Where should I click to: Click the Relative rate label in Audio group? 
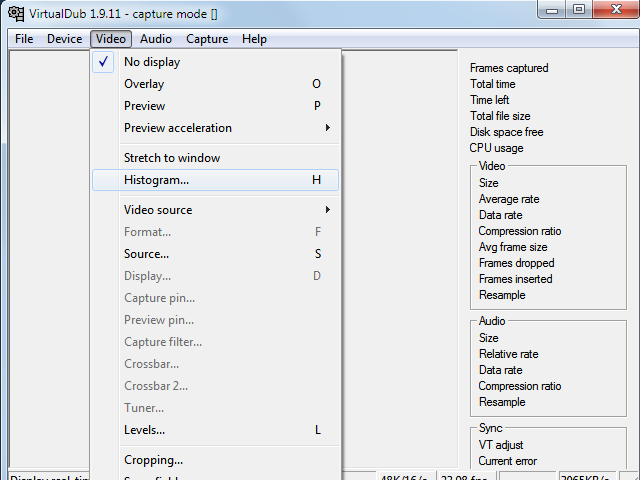508,354
